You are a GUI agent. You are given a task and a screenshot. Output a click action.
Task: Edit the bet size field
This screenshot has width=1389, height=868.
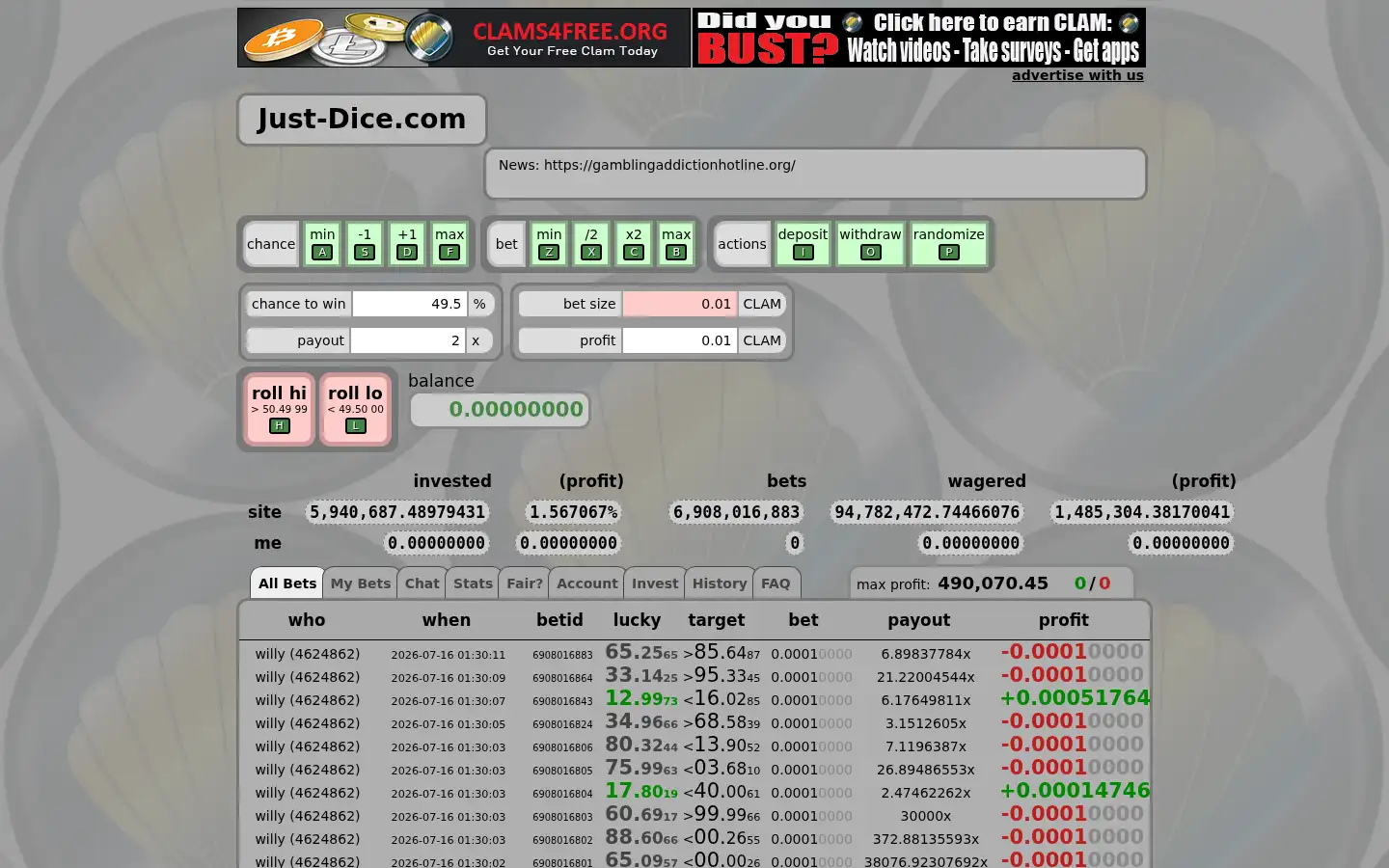coord(680,304)
